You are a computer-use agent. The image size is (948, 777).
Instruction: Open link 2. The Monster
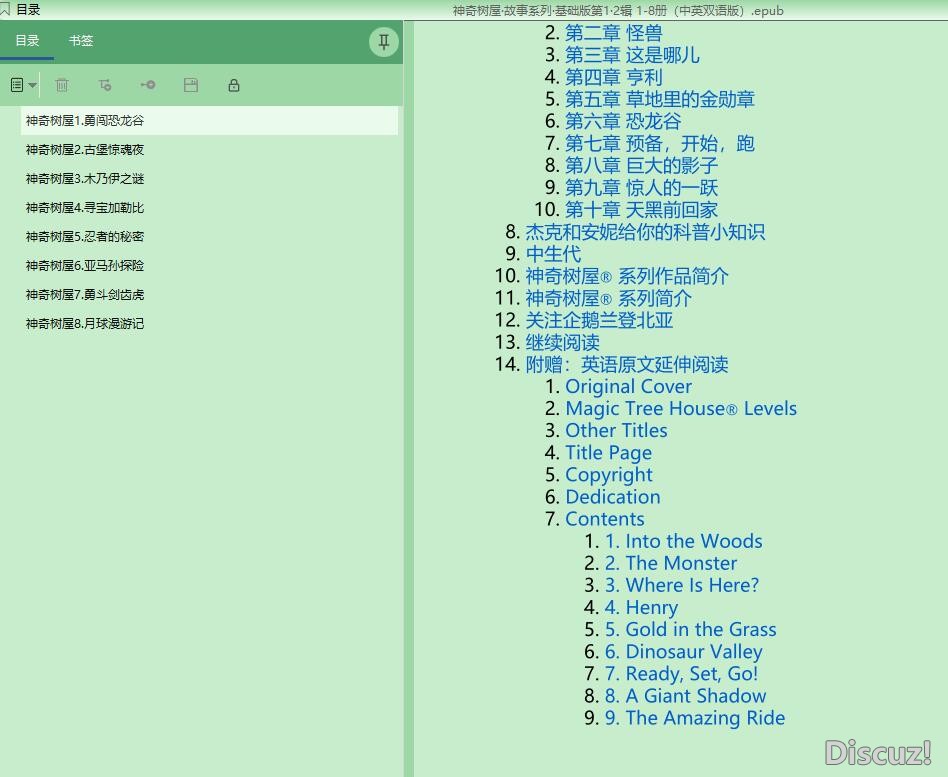[x=671, y=563]
